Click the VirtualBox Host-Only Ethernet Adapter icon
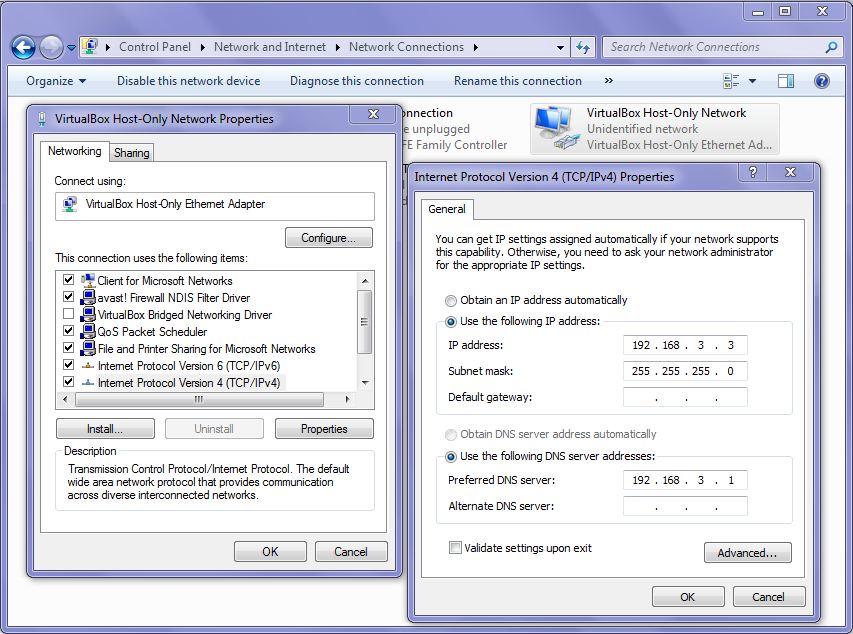This screenshot has height=634, width=853. click(69, 205)
